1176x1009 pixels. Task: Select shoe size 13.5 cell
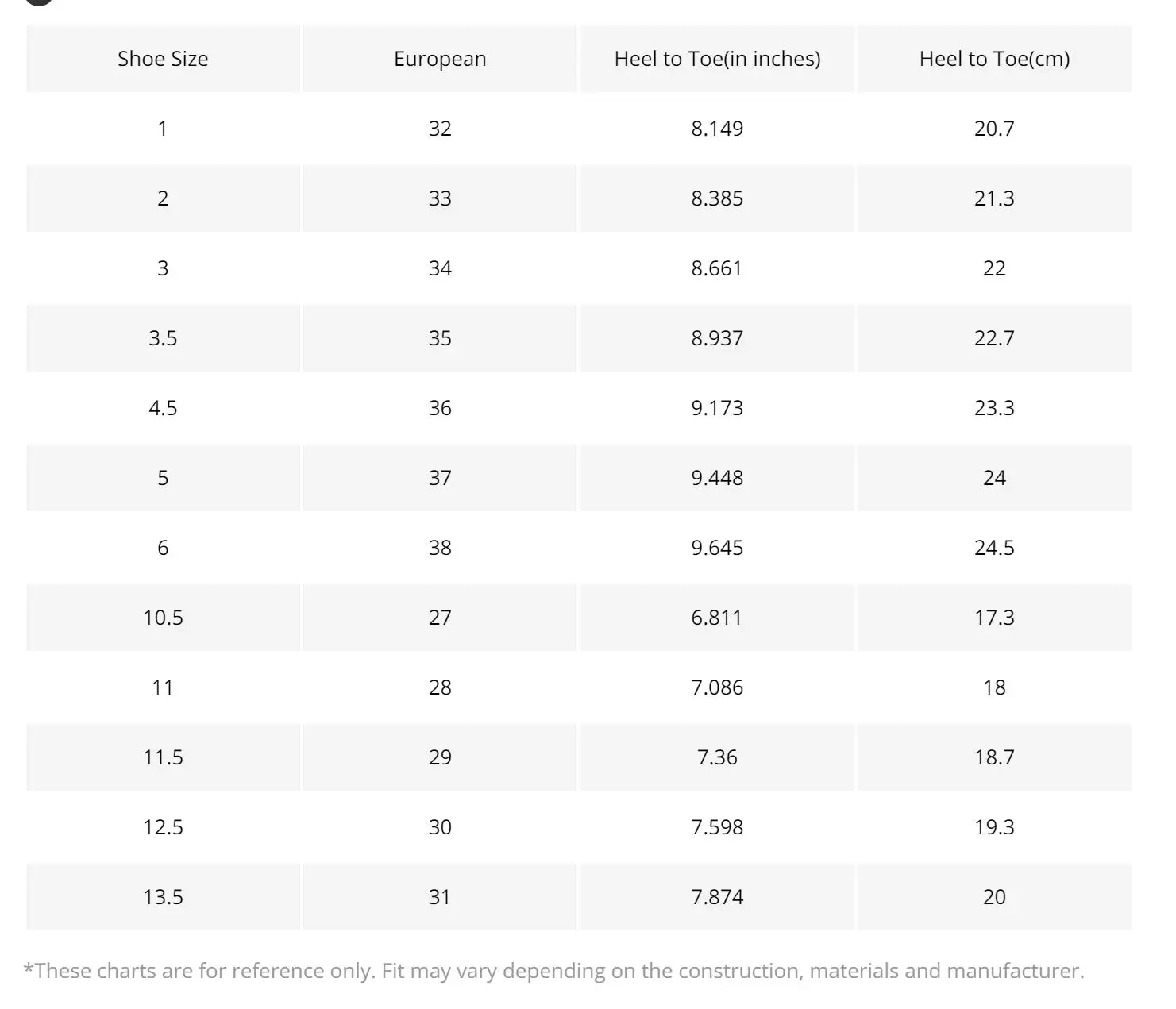coord(163,897)
